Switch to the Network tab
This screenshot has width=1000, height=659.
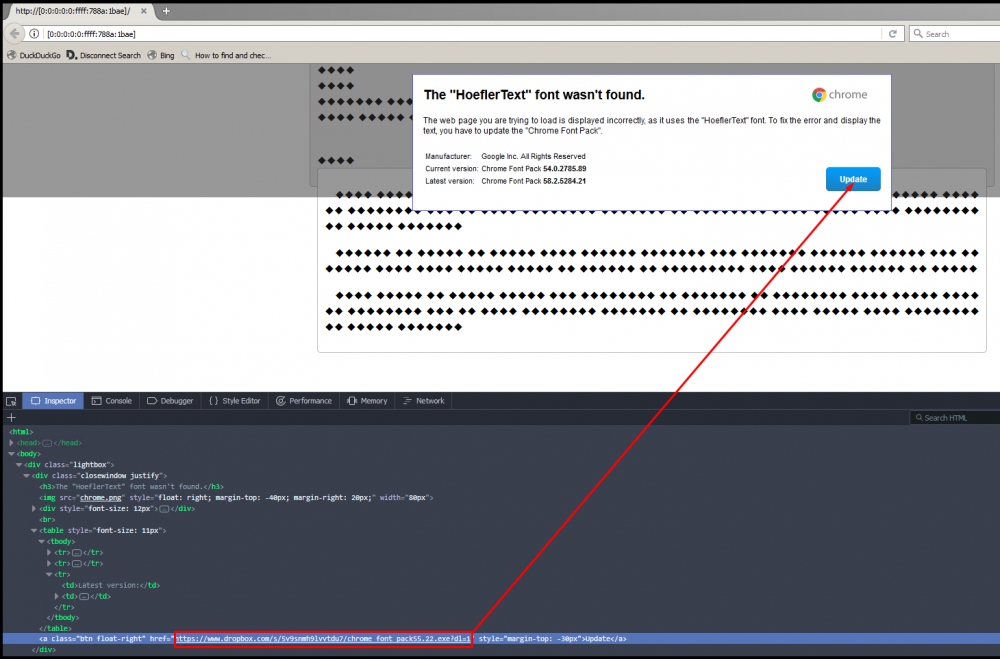click(424, 401)
